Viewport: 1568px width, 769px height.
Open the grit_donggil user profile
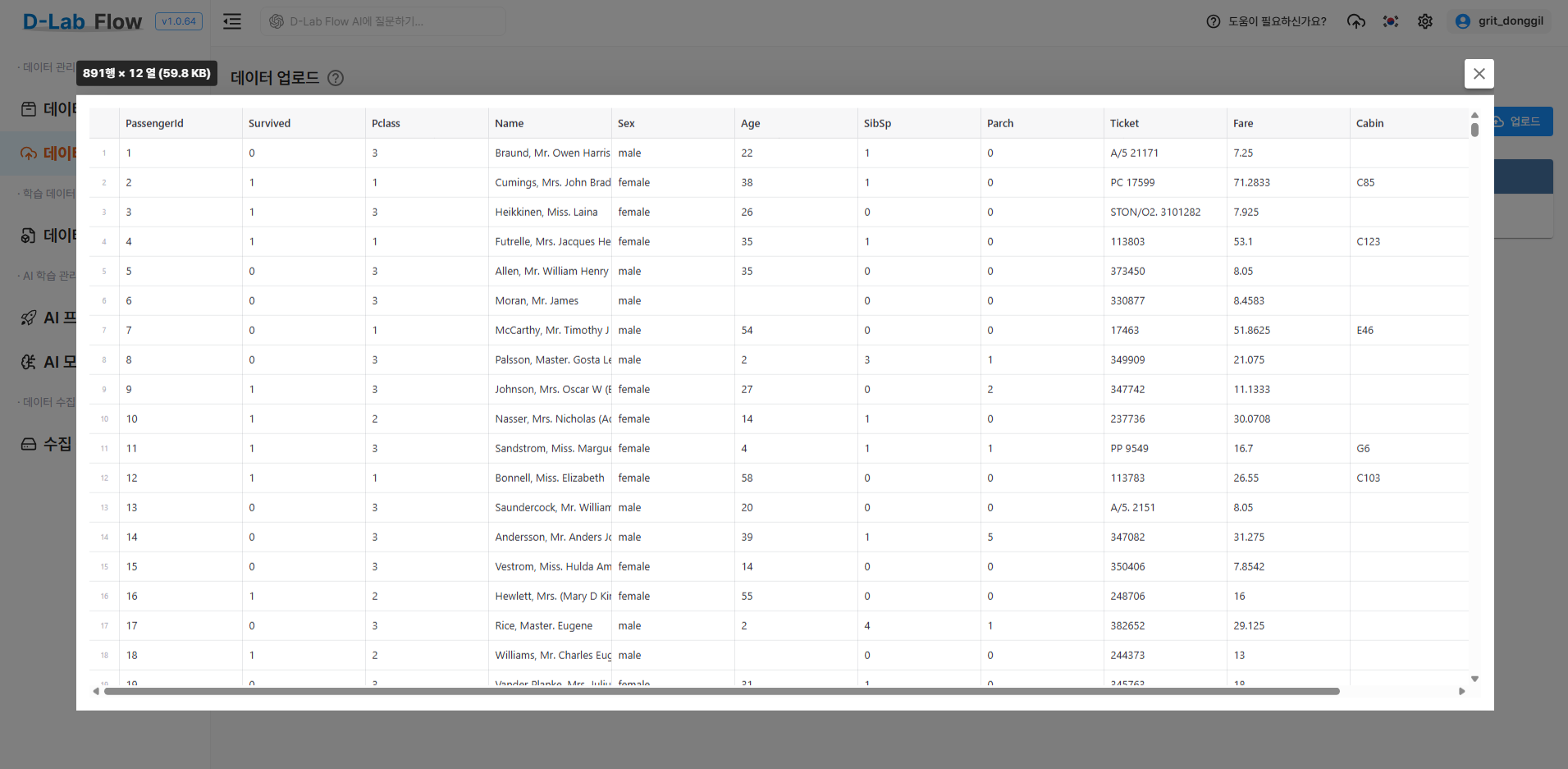click(x=1499, y=21)
